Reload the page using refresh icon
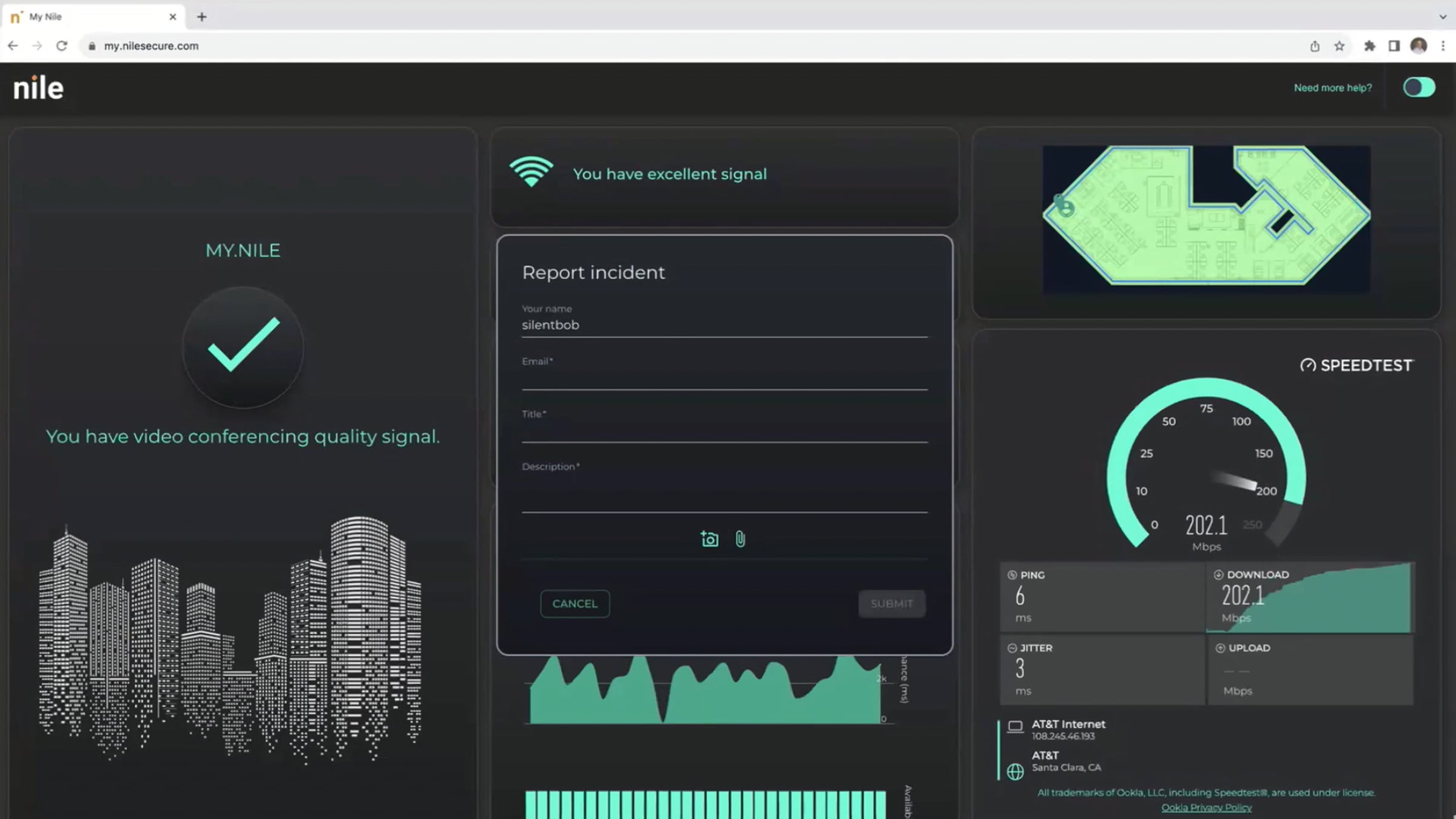The width and height of the screenshot is (1456, 819). point(62,46)
